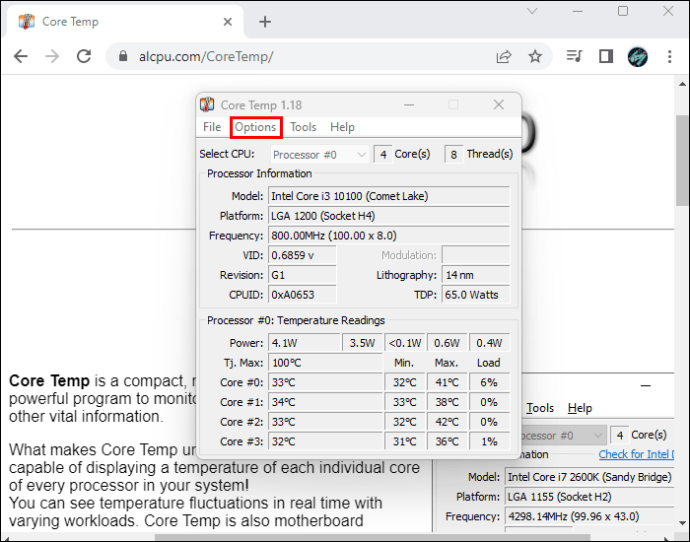Screen dimensions: 690x542
Task: Close the Core Temp browser tab
Action: point(228,22)
